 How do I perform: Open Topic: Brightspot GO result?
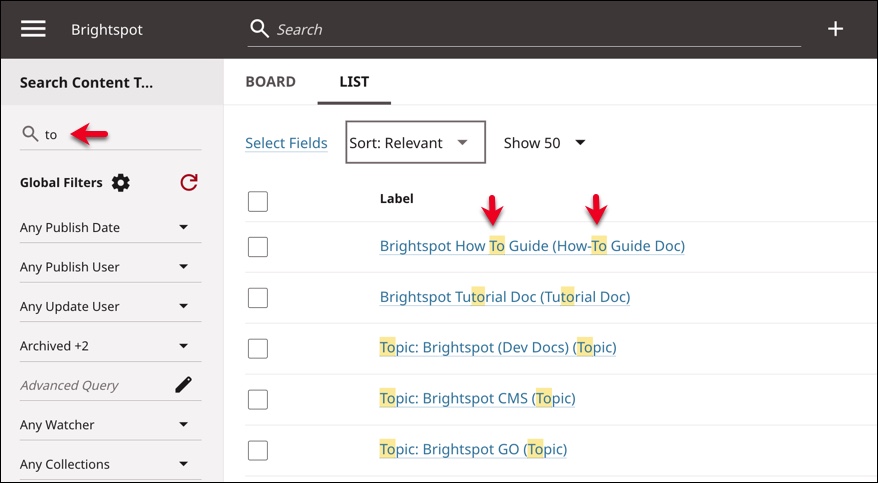pyautogui.click(x=473, y=449)
